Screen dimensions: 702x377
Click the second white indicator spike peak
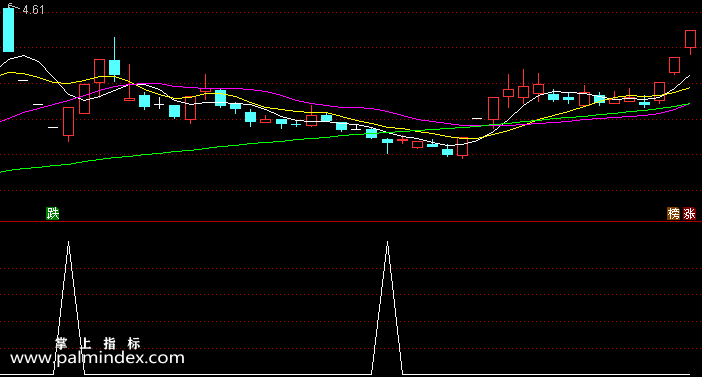pyautogui.click(x=387, y=242)
